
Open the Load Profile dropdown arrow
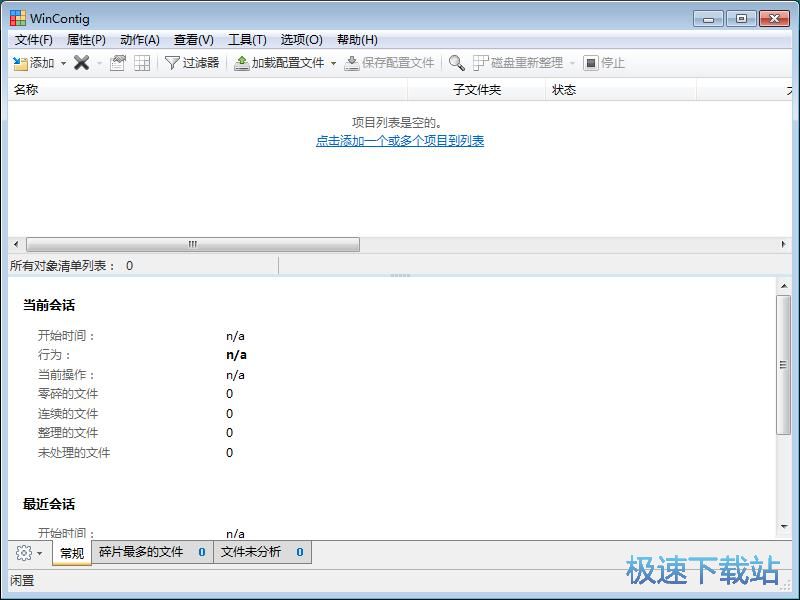point(335,63)
